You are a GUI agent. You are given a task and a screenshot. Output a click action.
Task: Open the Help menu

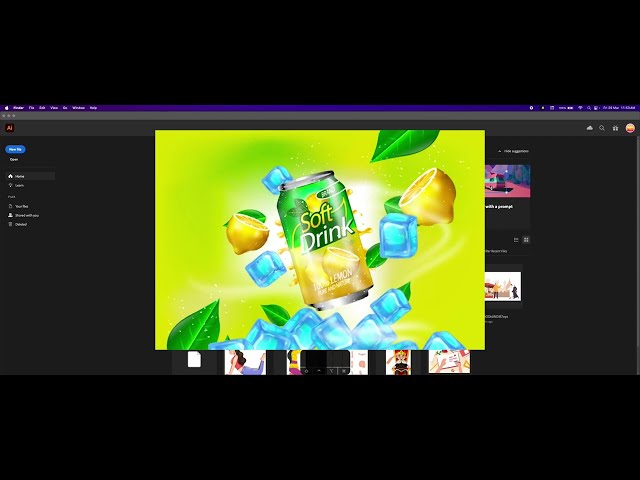point(93,108)
